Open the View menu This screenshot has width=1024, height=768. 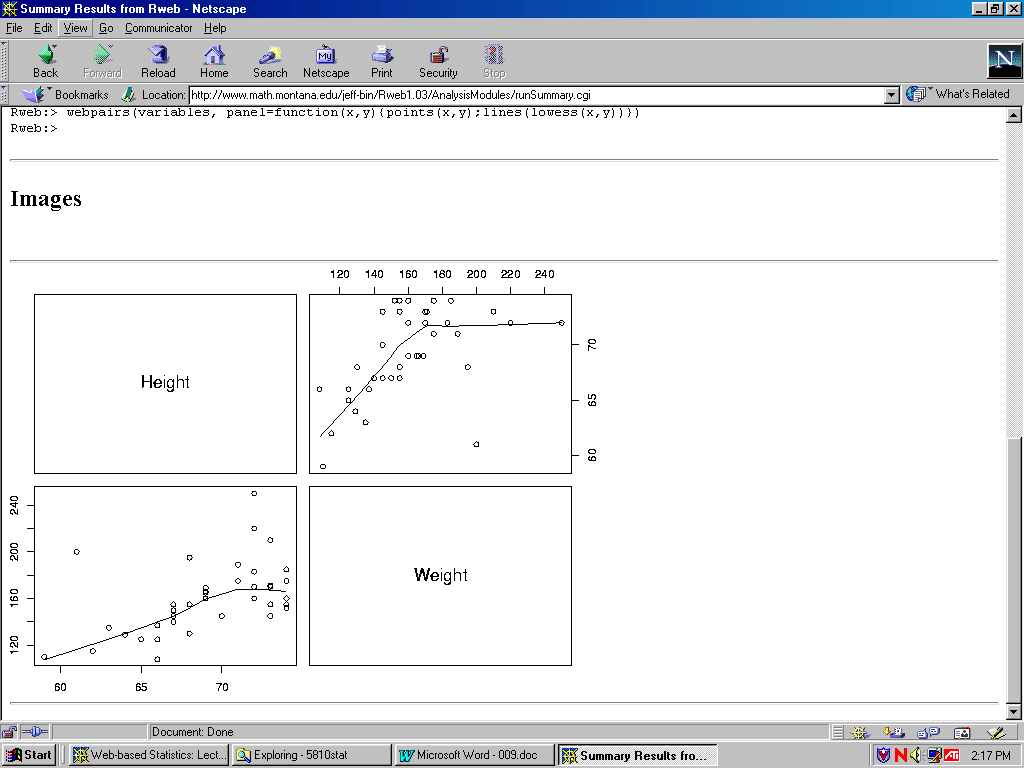pyautogui.click(x=75, y=28)
